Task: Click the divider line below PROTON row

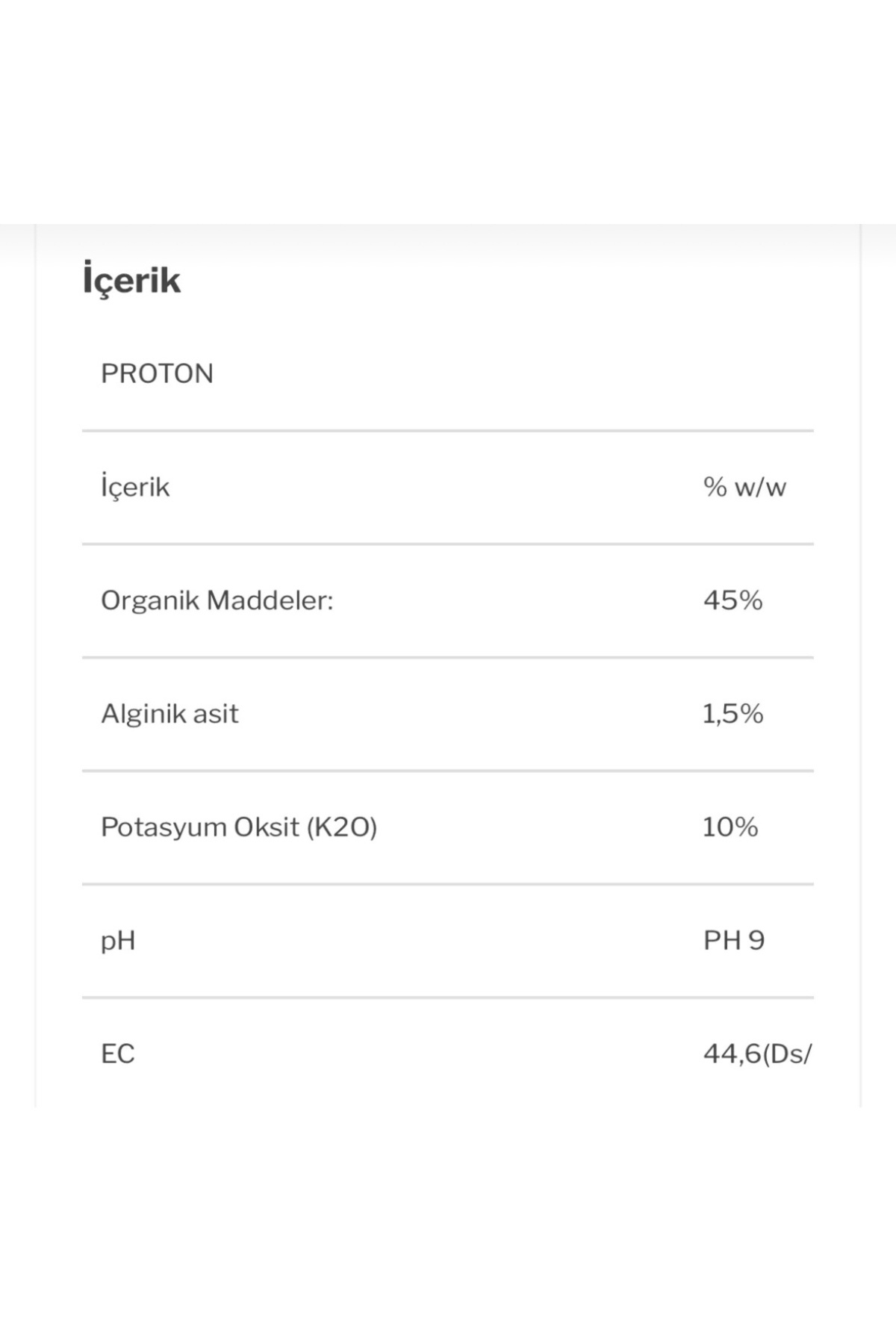Action: pyautogui.click(x=448, y=431)
